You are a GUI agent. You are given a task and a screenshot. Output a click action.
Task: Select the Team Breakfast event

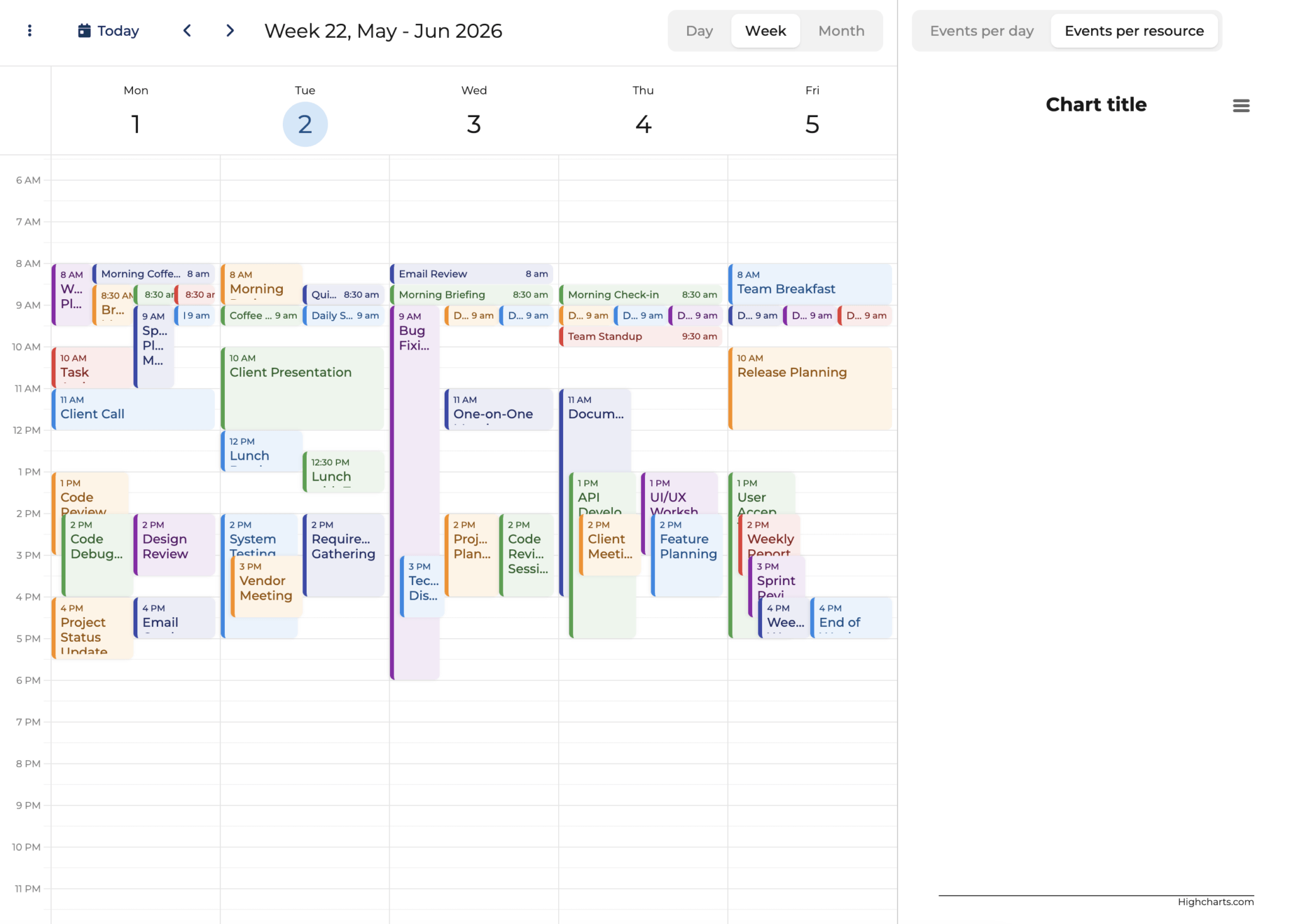[x=811, y=283]
